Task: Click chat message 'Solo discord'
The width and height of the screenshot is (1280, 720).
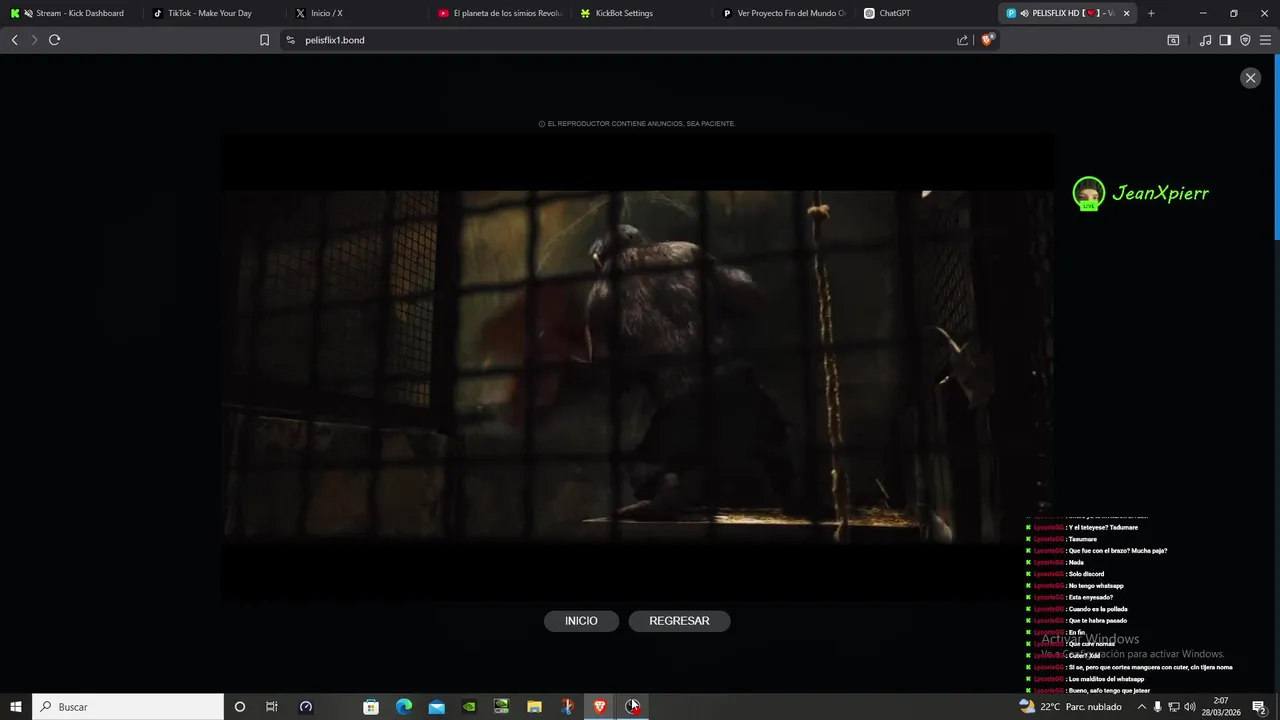Action: (1085, 574)
